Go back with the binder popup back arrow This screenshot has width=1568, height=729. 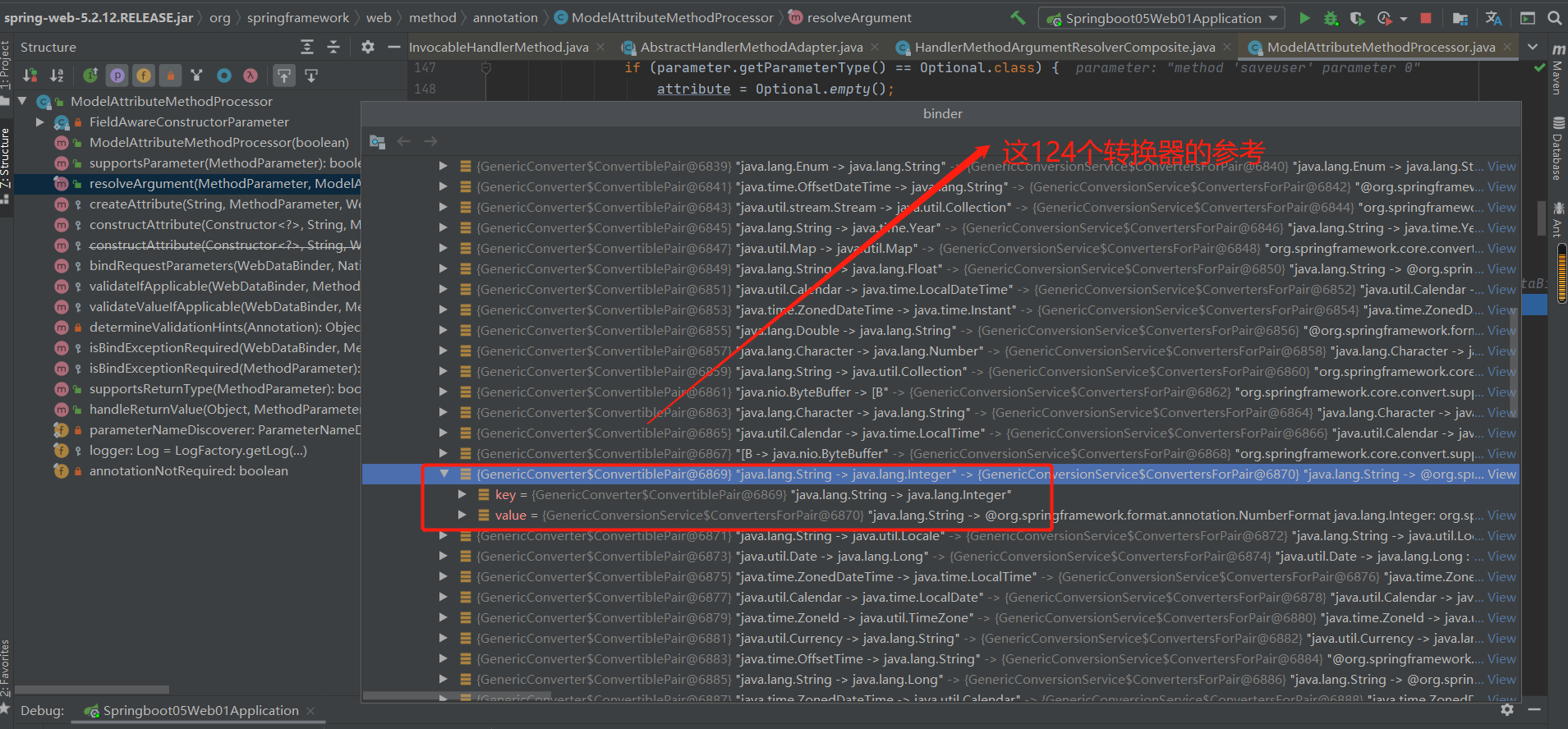[403, 141]
